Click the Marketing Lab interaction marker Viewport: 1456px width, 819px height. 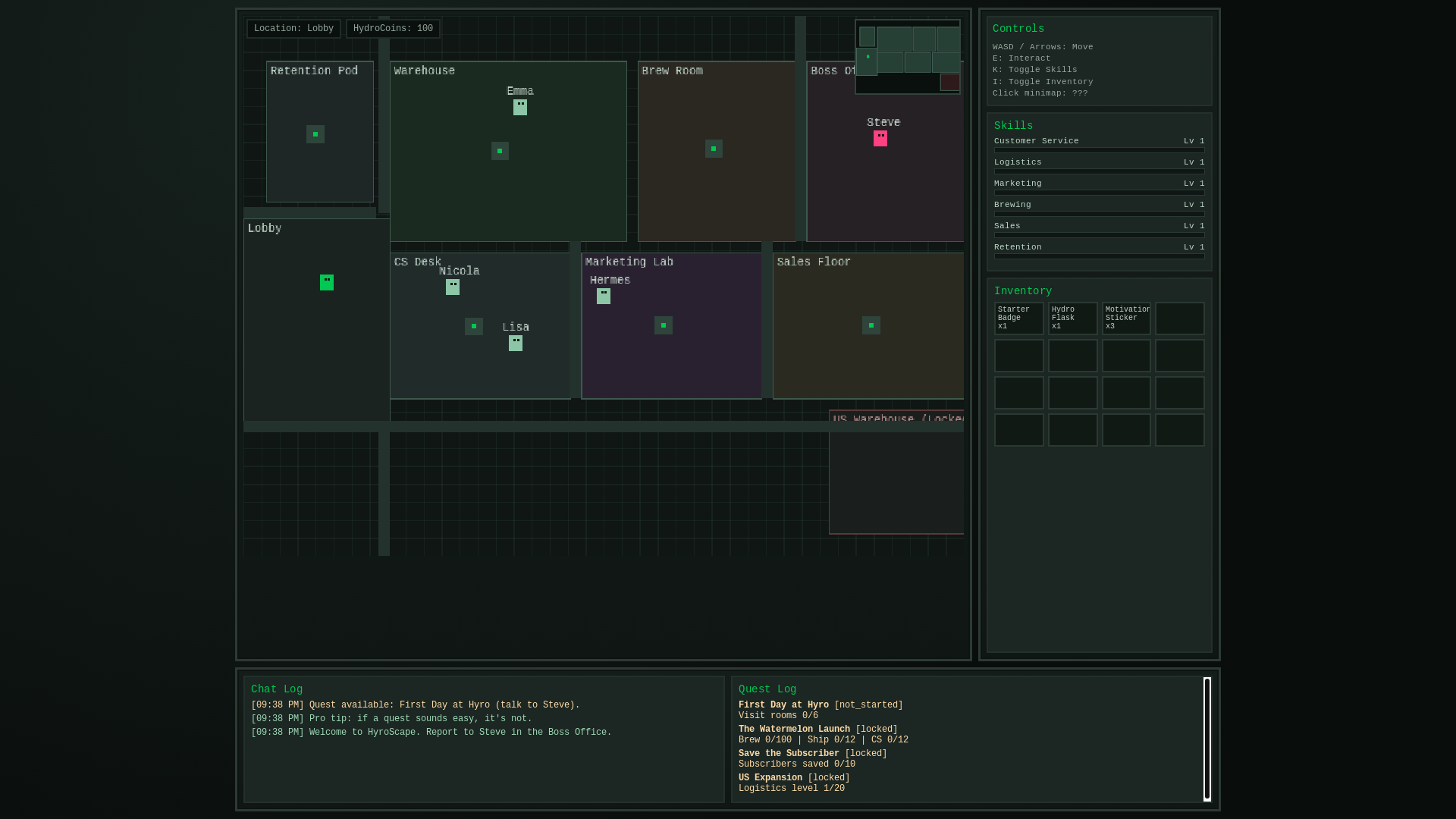point(663,325)
